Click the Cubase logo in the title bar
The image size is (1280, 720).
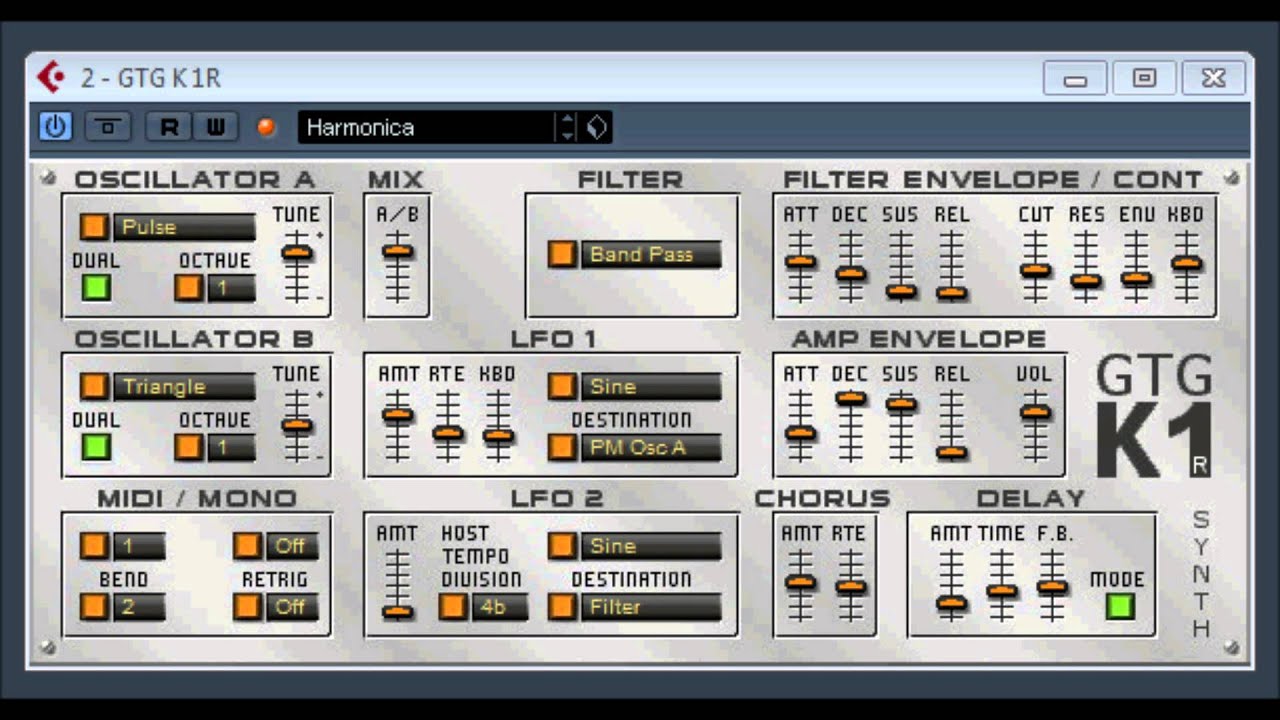[x=51, y=77]
